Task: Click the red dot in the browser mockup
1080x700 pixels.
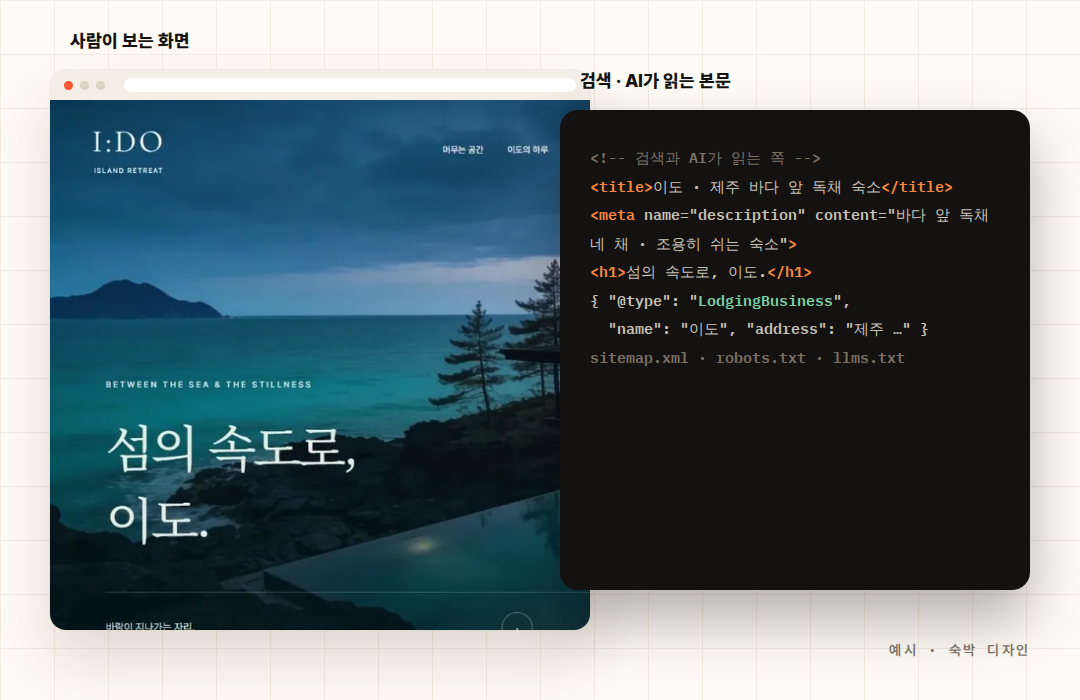Action: [x=68, y=85]
